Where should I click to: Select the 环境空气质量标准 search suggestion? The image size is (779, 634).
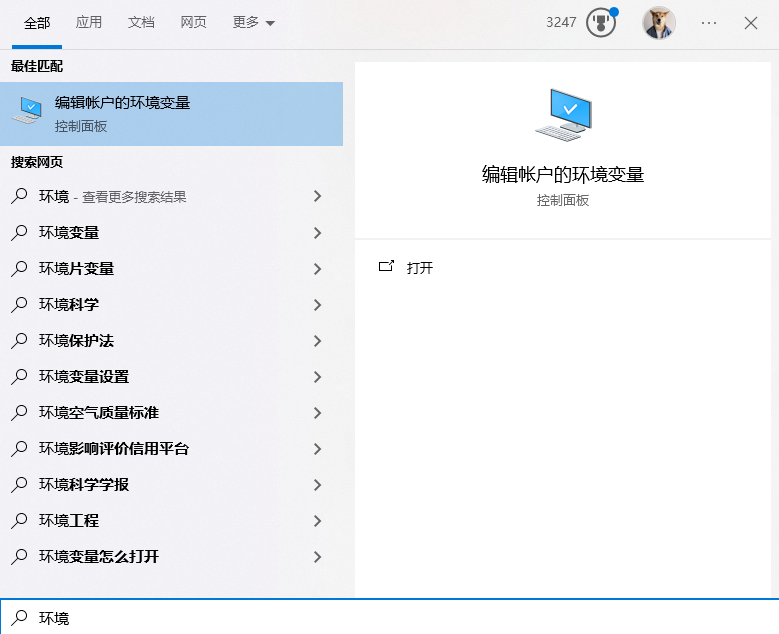point(99,413)
